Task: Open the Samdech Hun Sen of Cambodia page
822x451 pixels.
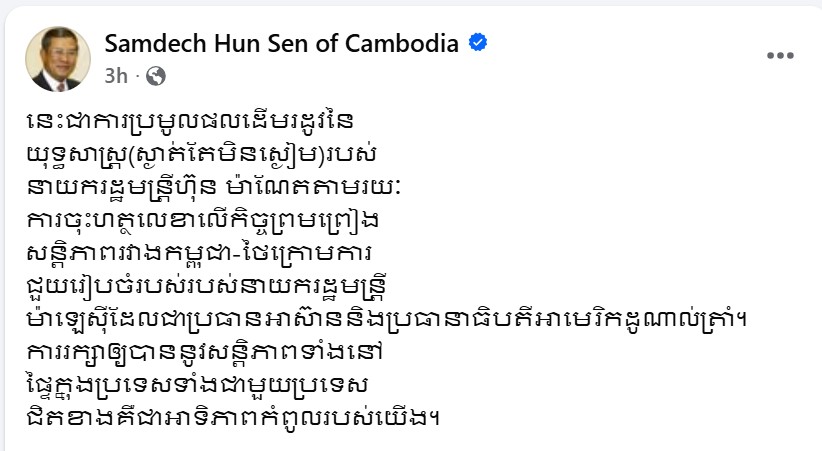Action: click(x=281, y=43)
